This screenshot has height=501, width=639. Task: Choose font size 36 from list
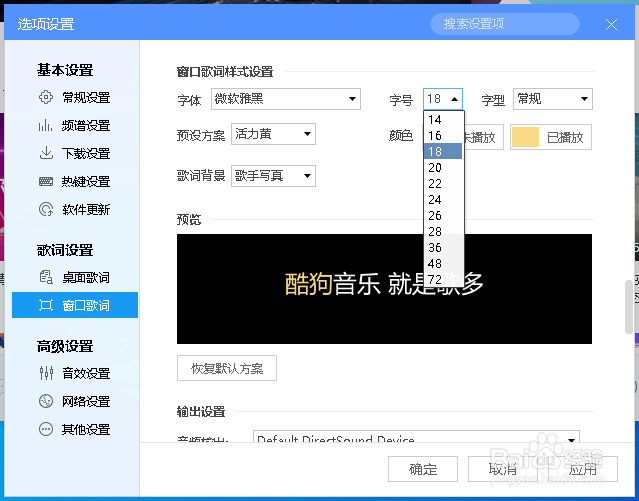(443, 247)
